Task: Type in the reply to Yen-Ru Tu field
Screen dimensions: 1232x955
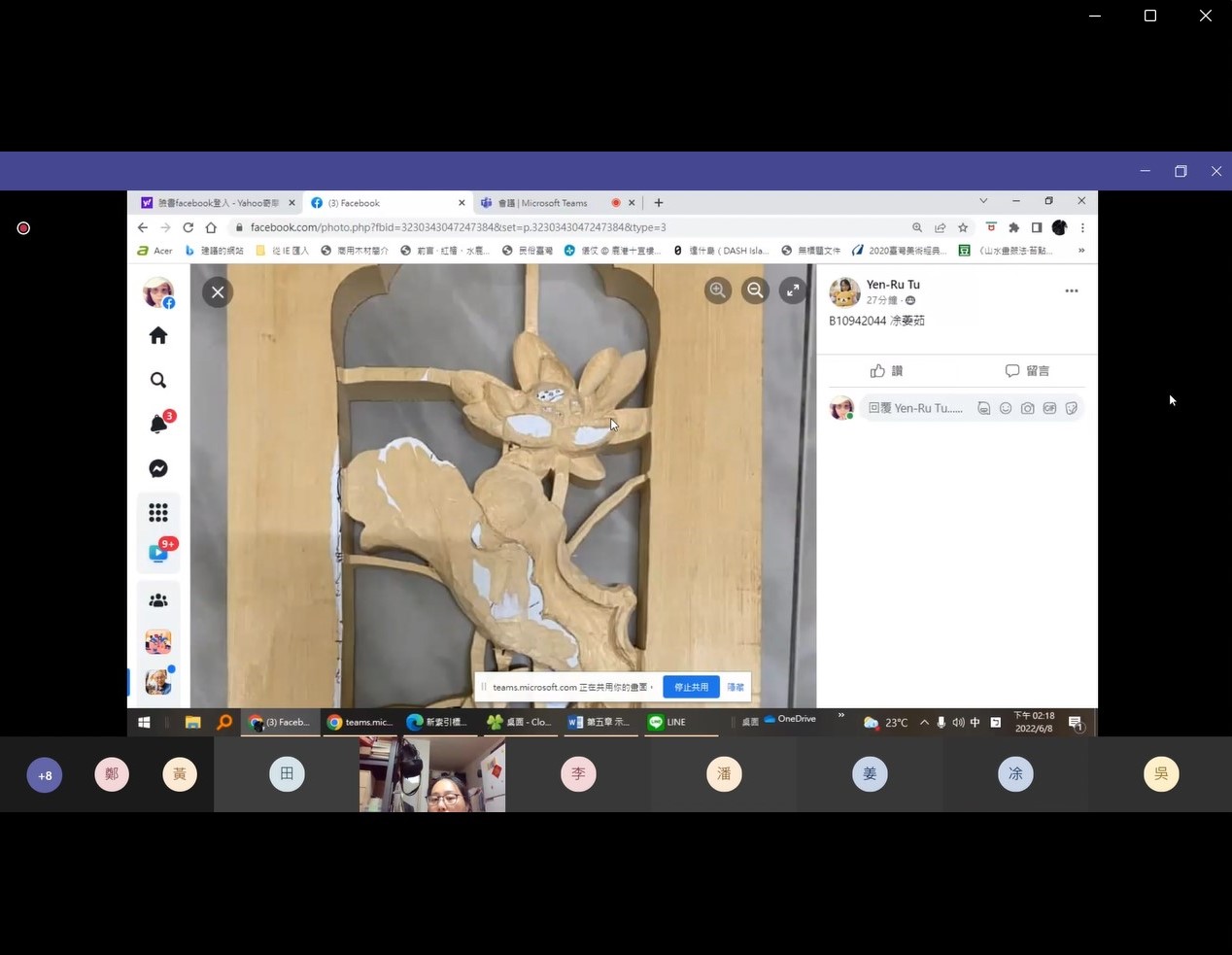Action: 915,408
